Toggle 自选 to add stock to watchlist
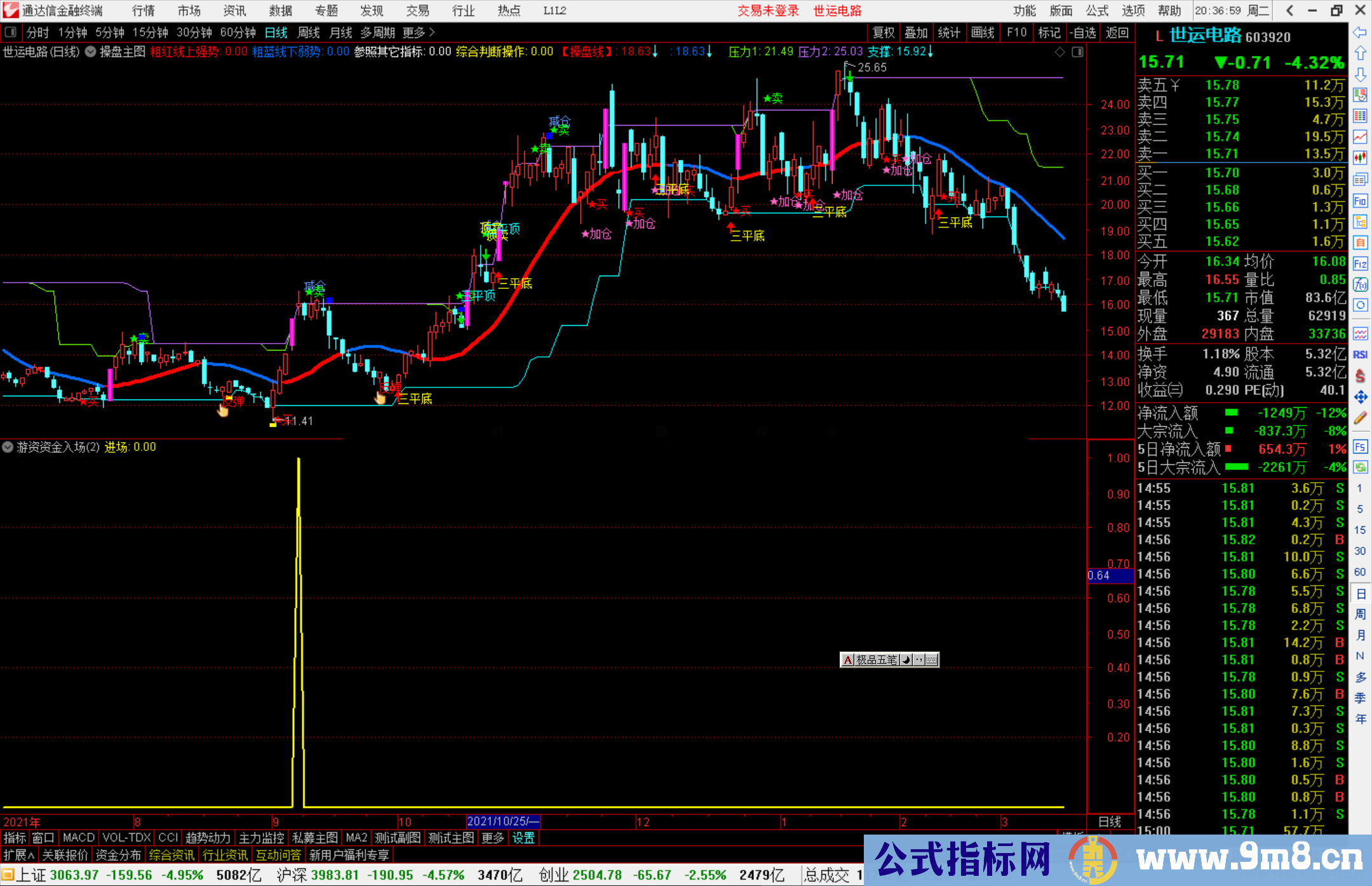The width and height of the screenshot is (1372, 886). pos(1084,32)
